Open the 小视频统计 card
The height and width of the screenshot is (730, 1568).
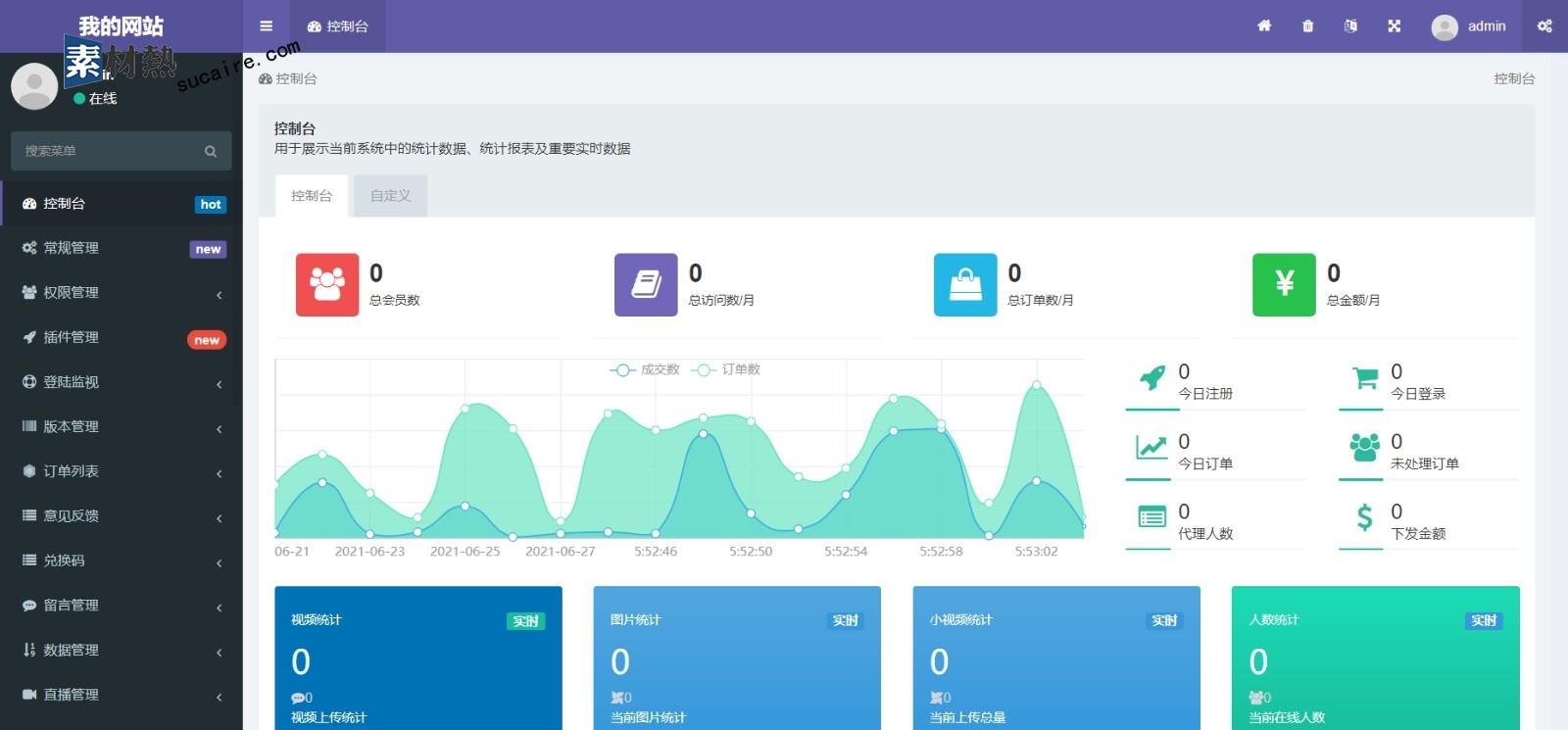click(1056, 657)
